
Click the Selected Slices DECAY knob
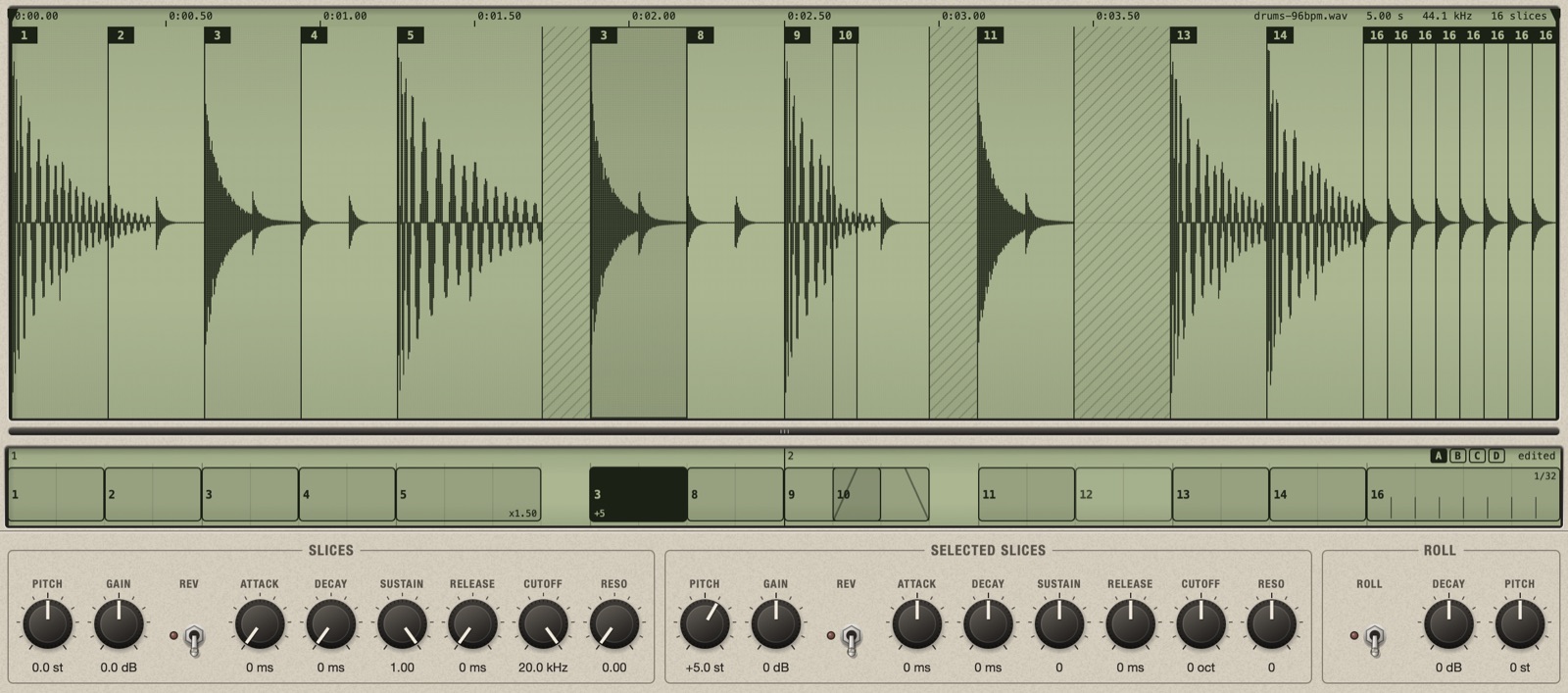(x=988, y=624)
